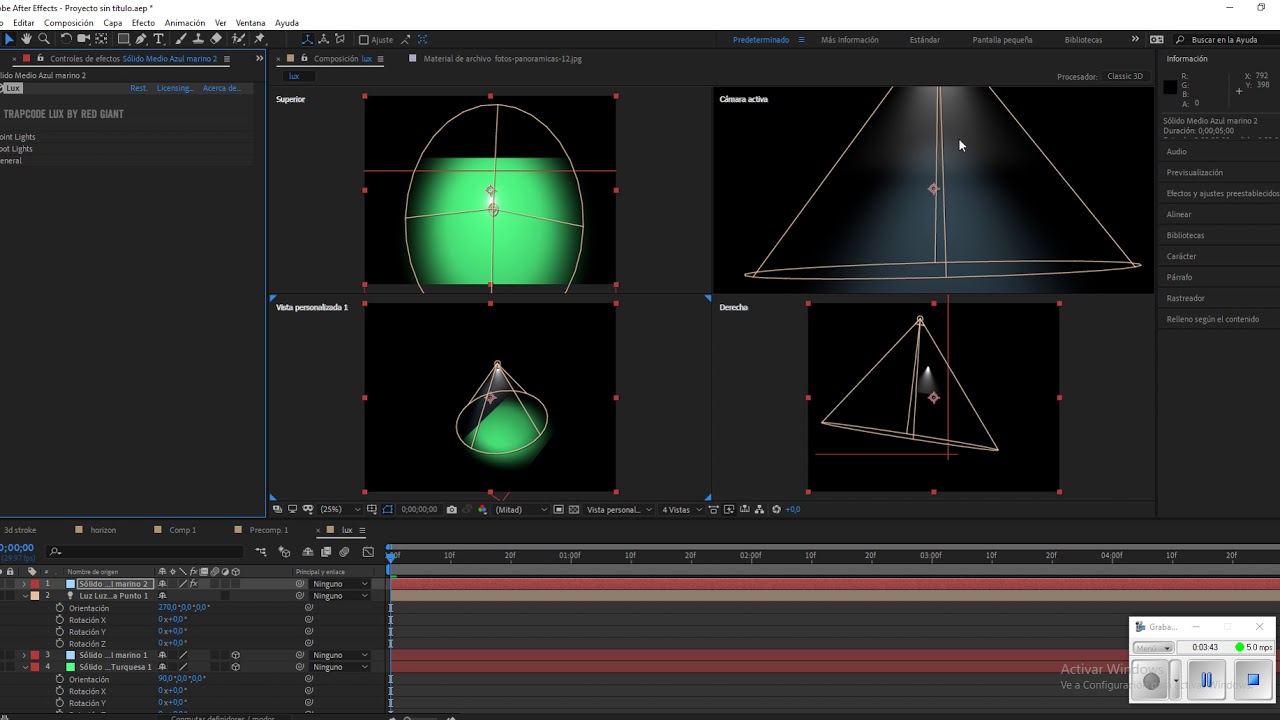The width and height of the screenshot is (1280, 720).
Task: Open the Animación menu
Action: pyautogui.click(x=185, y=23)
